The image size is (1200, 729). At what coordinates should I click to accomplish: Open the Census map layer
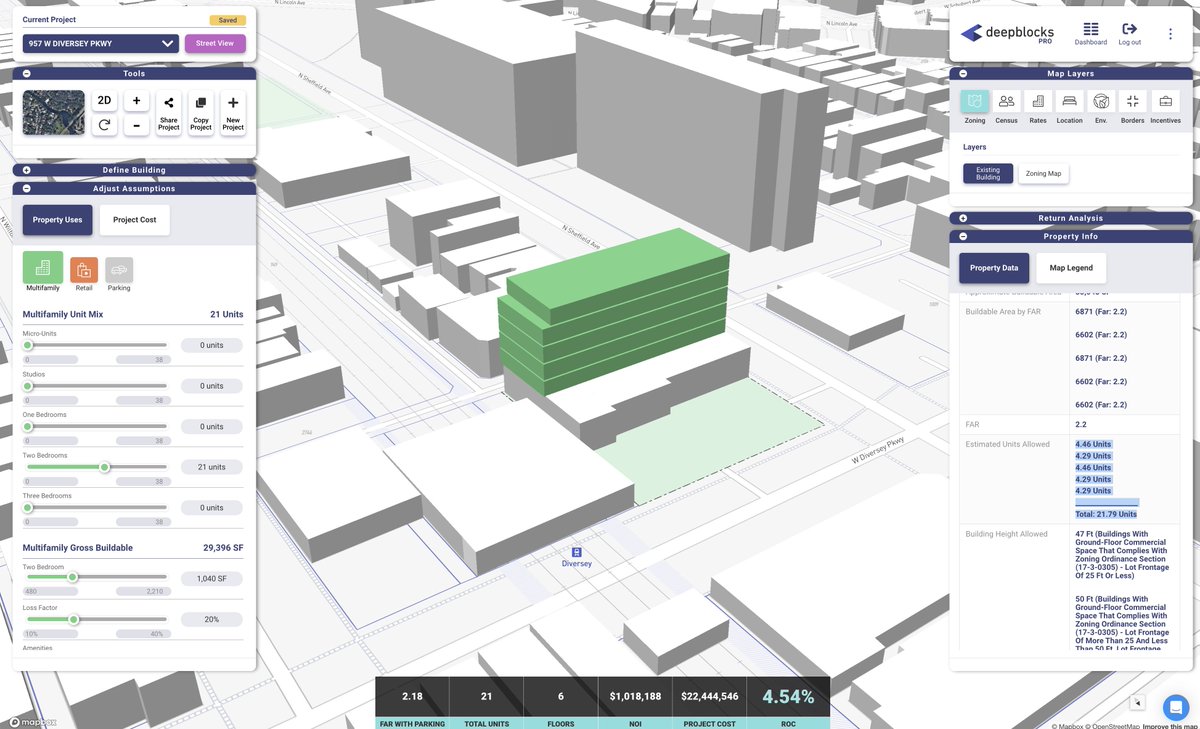click(x=1007, y=101)
